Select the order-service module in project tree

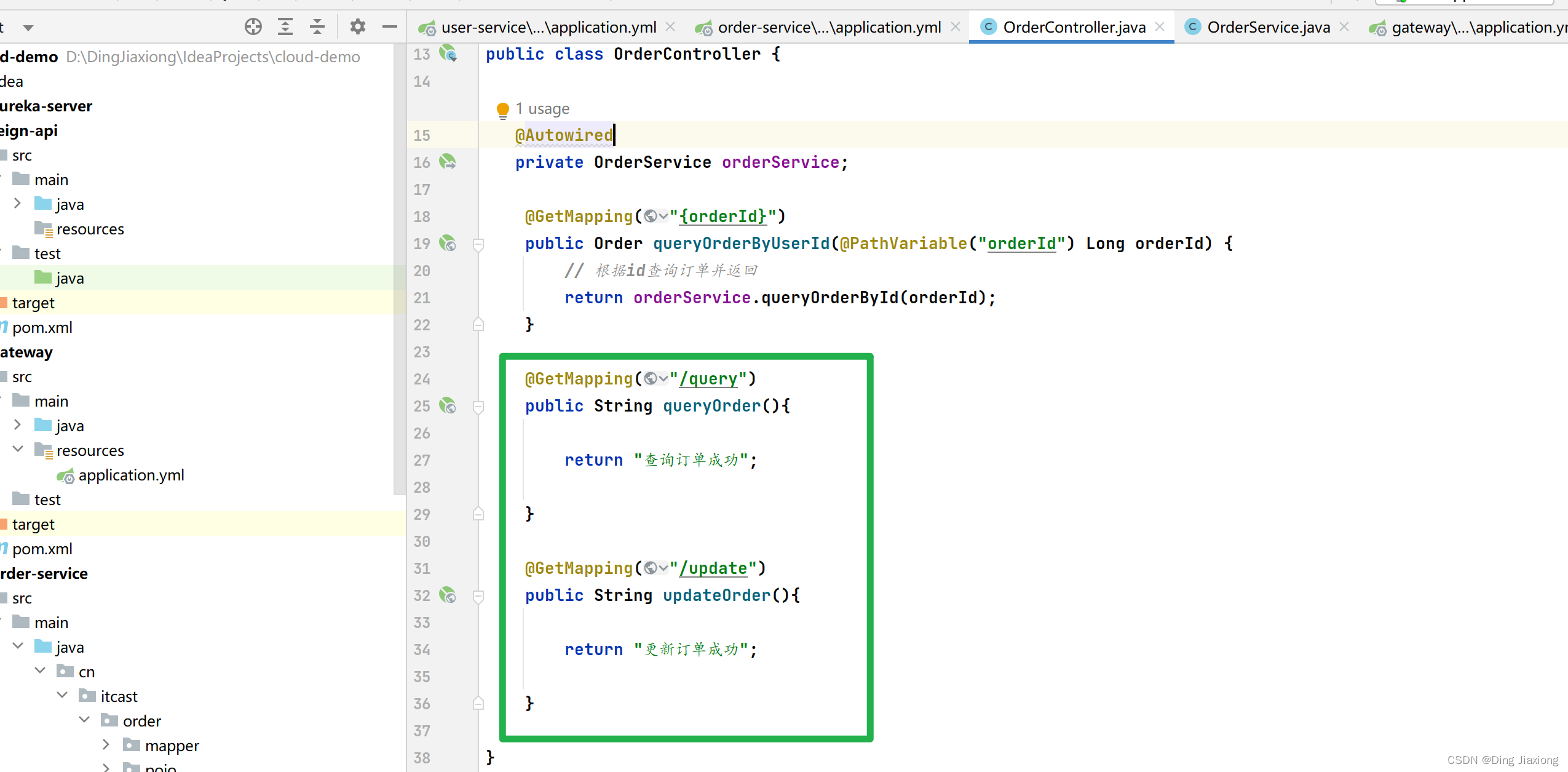click(44, 573)
